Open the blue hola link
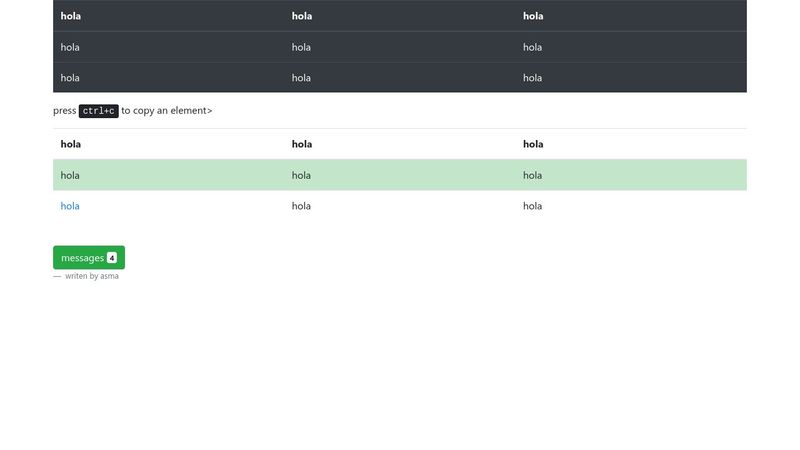 coord(70,206)
